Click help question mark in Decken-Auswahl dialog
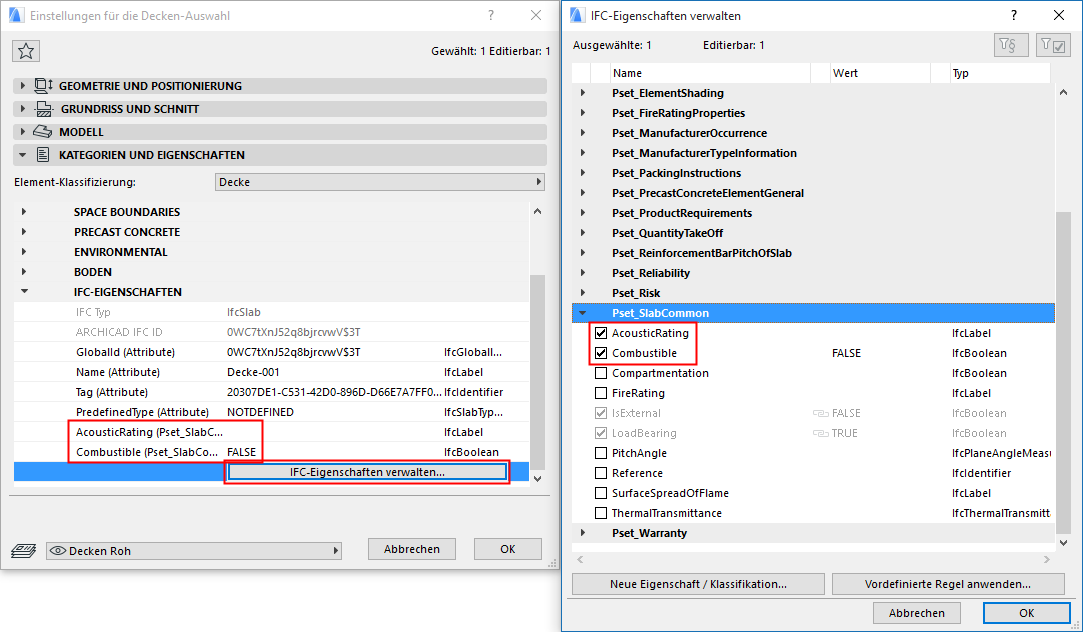The image size is (1083, 632). pyautogui.click(x=490, y=15)
